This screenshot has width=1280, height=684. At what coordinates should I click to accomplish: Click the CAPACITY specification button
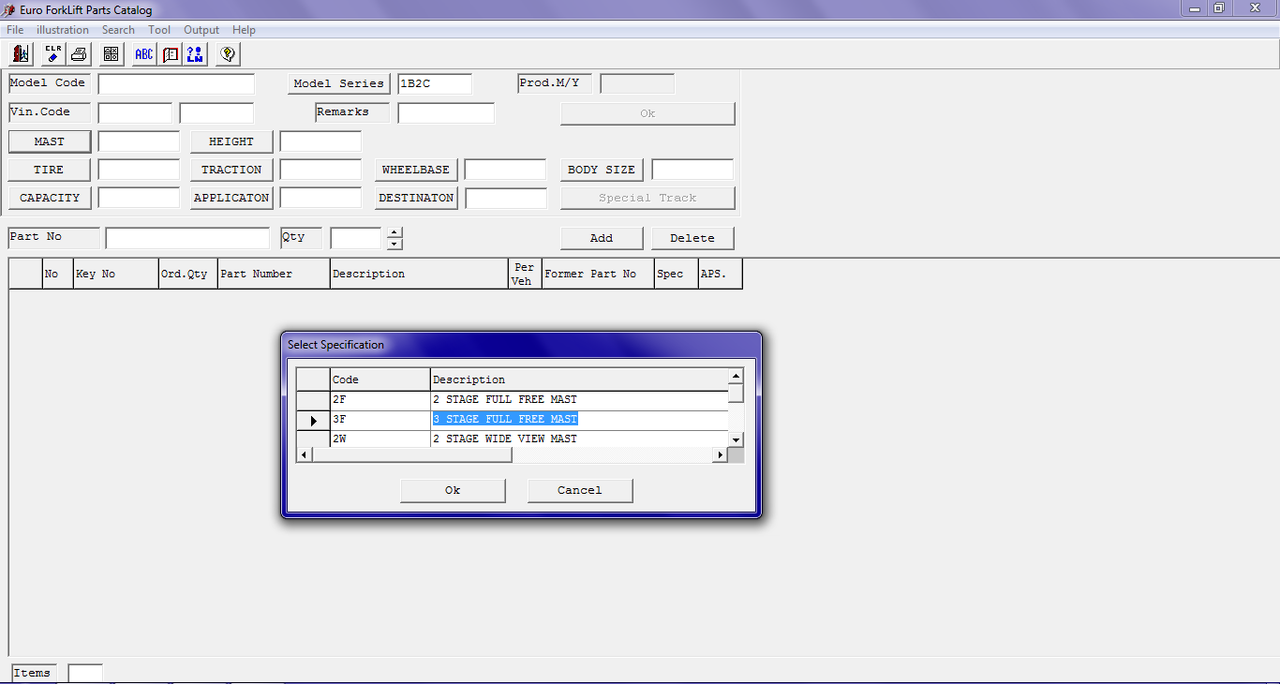click(x=49, y=198)
